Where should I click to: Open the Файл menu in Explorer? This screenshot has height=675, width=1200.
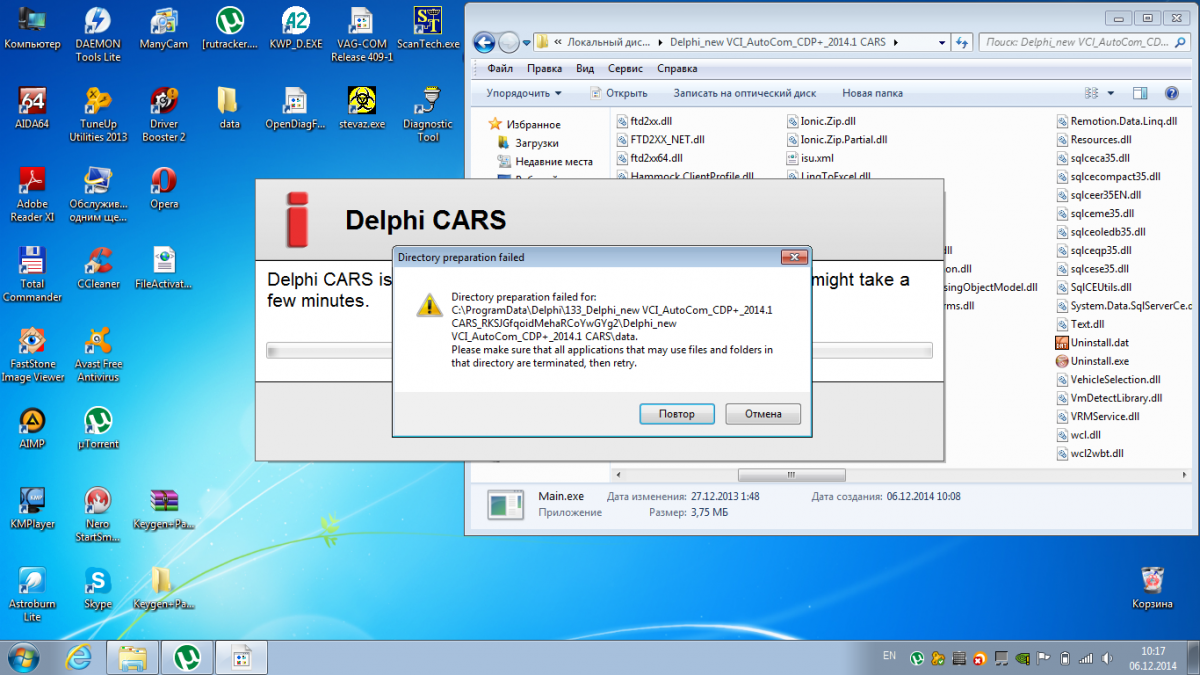tap(500, 69)
